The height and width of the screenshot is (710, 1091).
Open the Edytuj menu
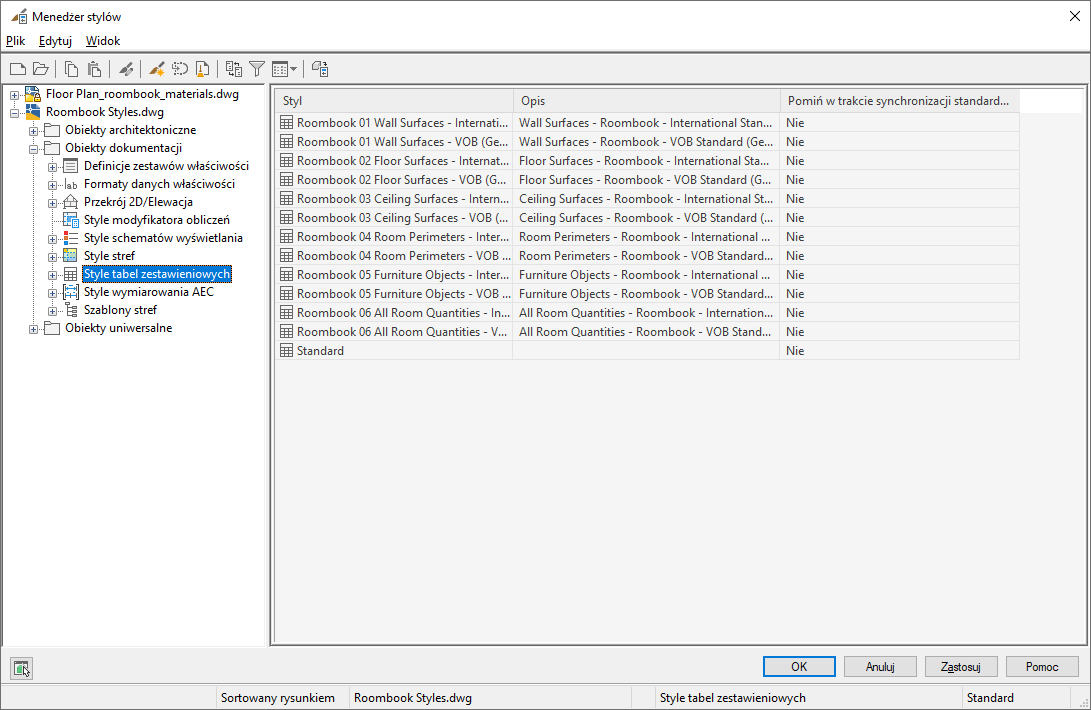click(55, 41)
